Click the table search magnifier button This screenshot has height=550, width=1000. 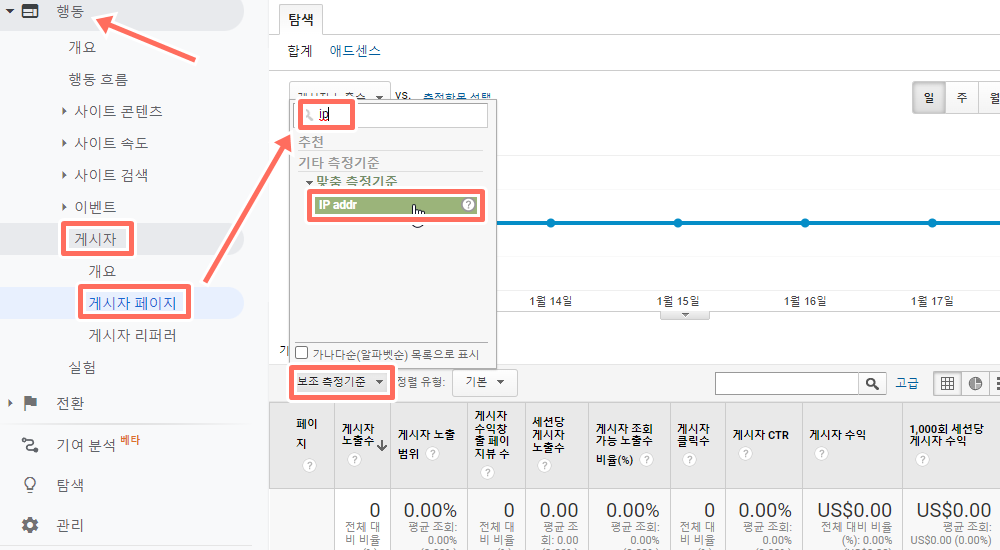click(872, 383)
